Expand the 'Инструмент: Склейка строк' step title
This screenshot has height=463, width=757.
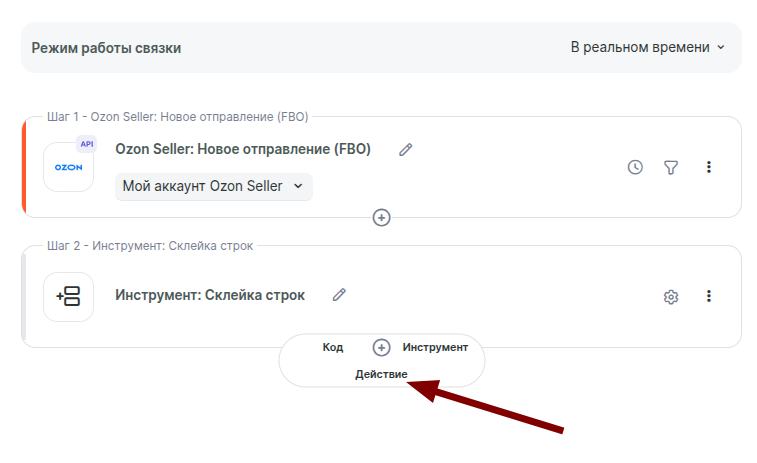[210, 295]
